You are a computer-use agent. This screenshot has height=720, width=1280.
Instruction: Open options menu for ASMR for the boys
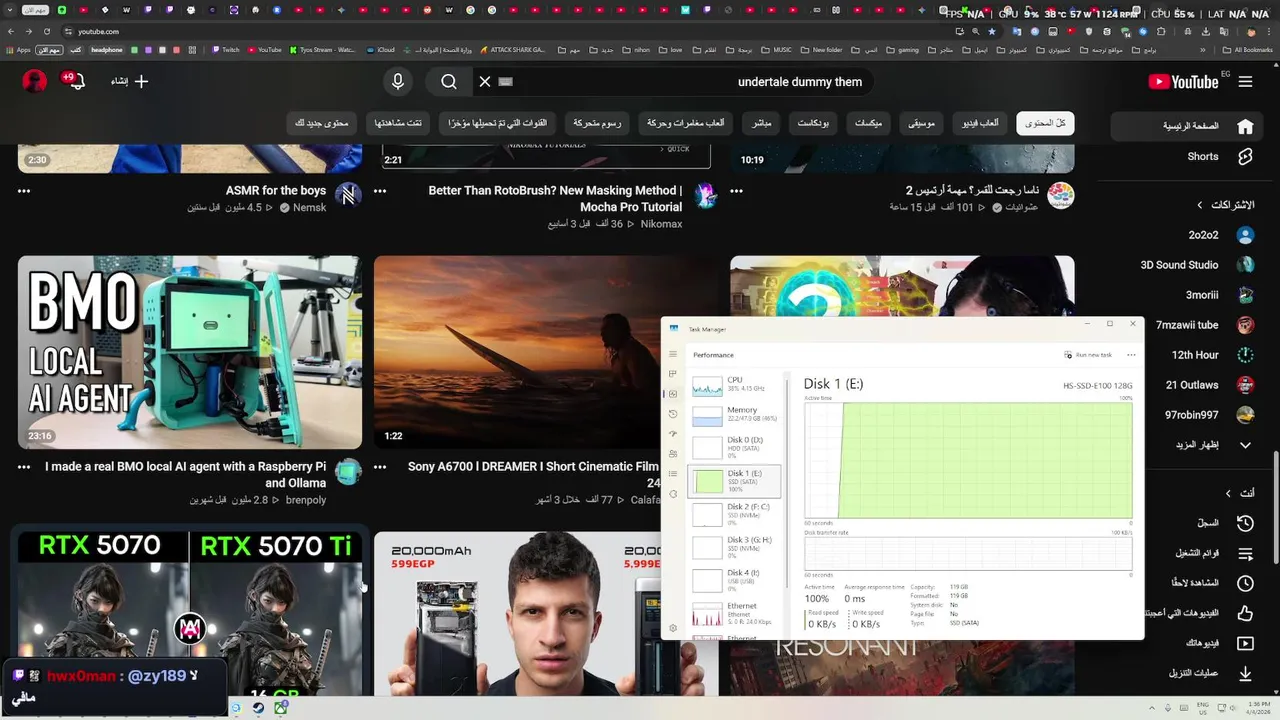[x=24, y=191]
